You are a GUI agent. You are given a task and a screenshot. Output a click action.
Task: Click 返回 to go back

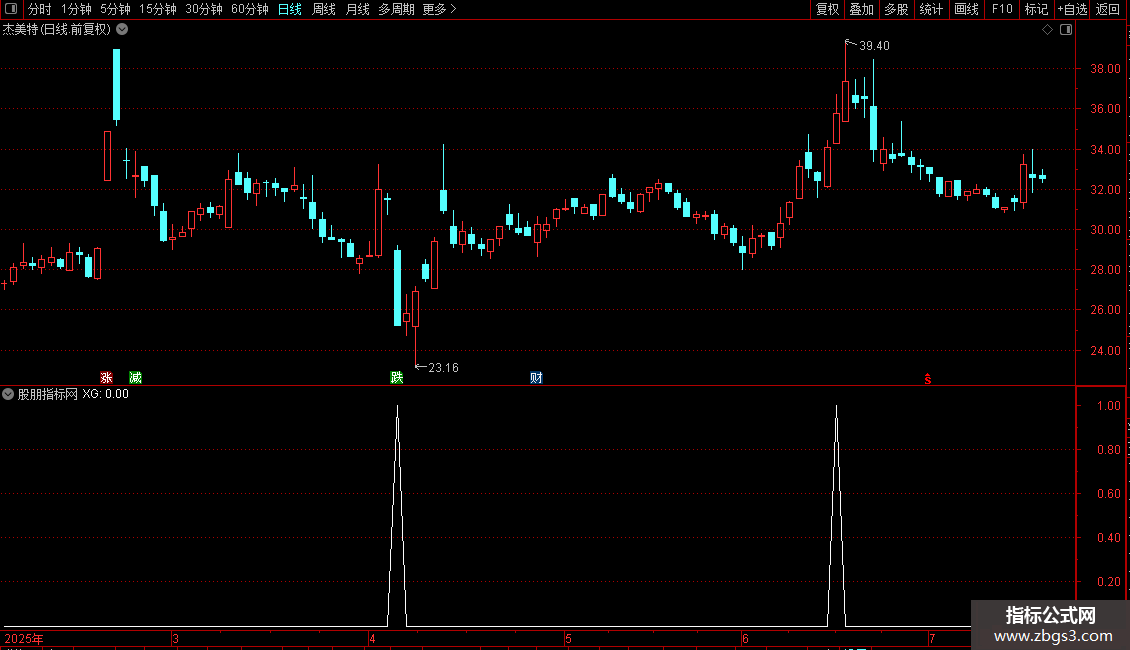tap(1108, 9)
